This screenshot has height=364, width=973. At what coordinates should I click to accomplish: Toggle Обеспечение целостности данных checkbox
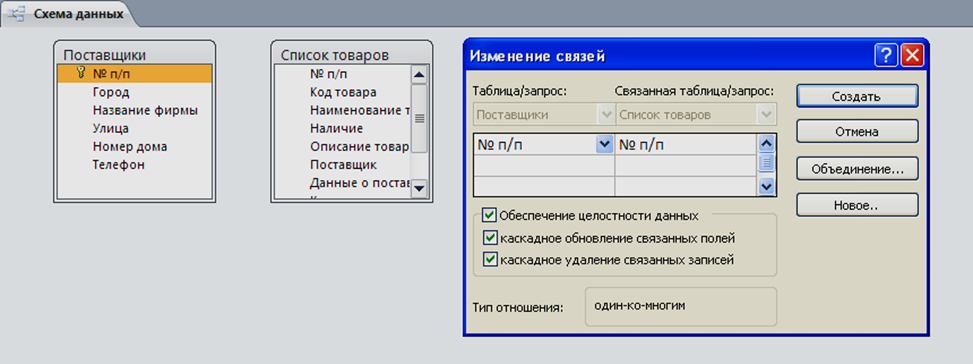pos(490,215)
